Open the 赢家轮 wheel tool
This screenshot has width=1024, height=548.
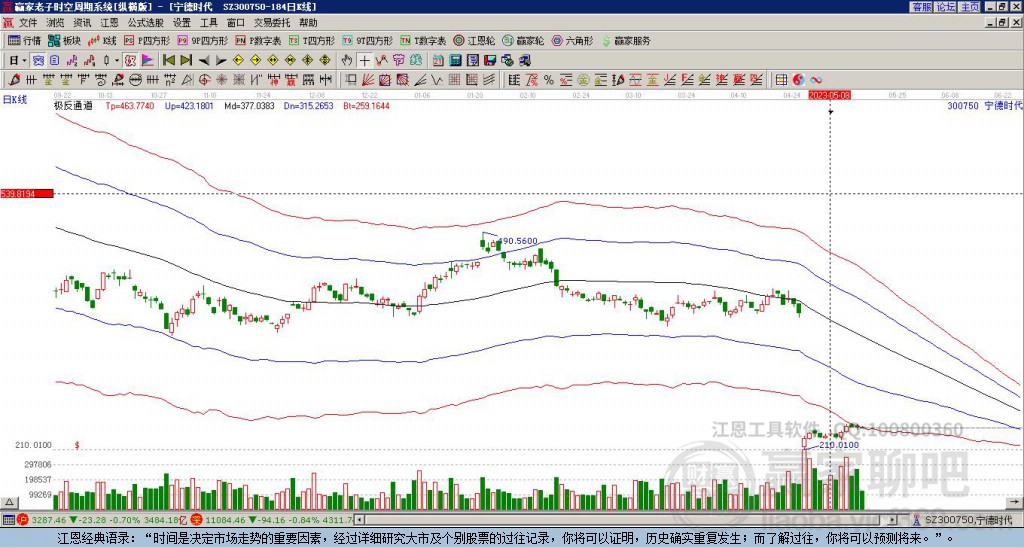(x=523, y=40)
